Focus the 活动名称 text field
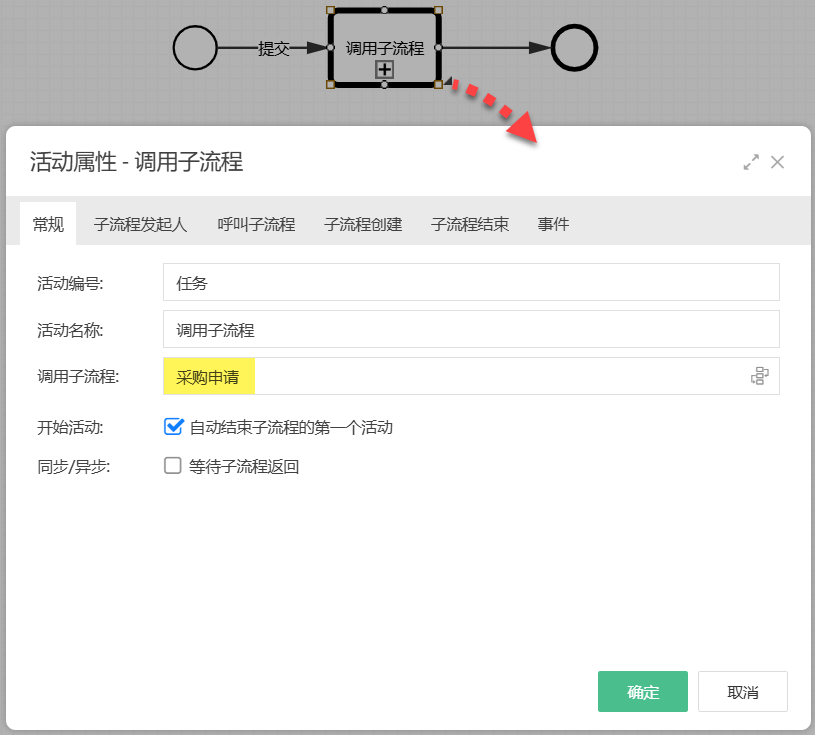 tap(470, 329)
